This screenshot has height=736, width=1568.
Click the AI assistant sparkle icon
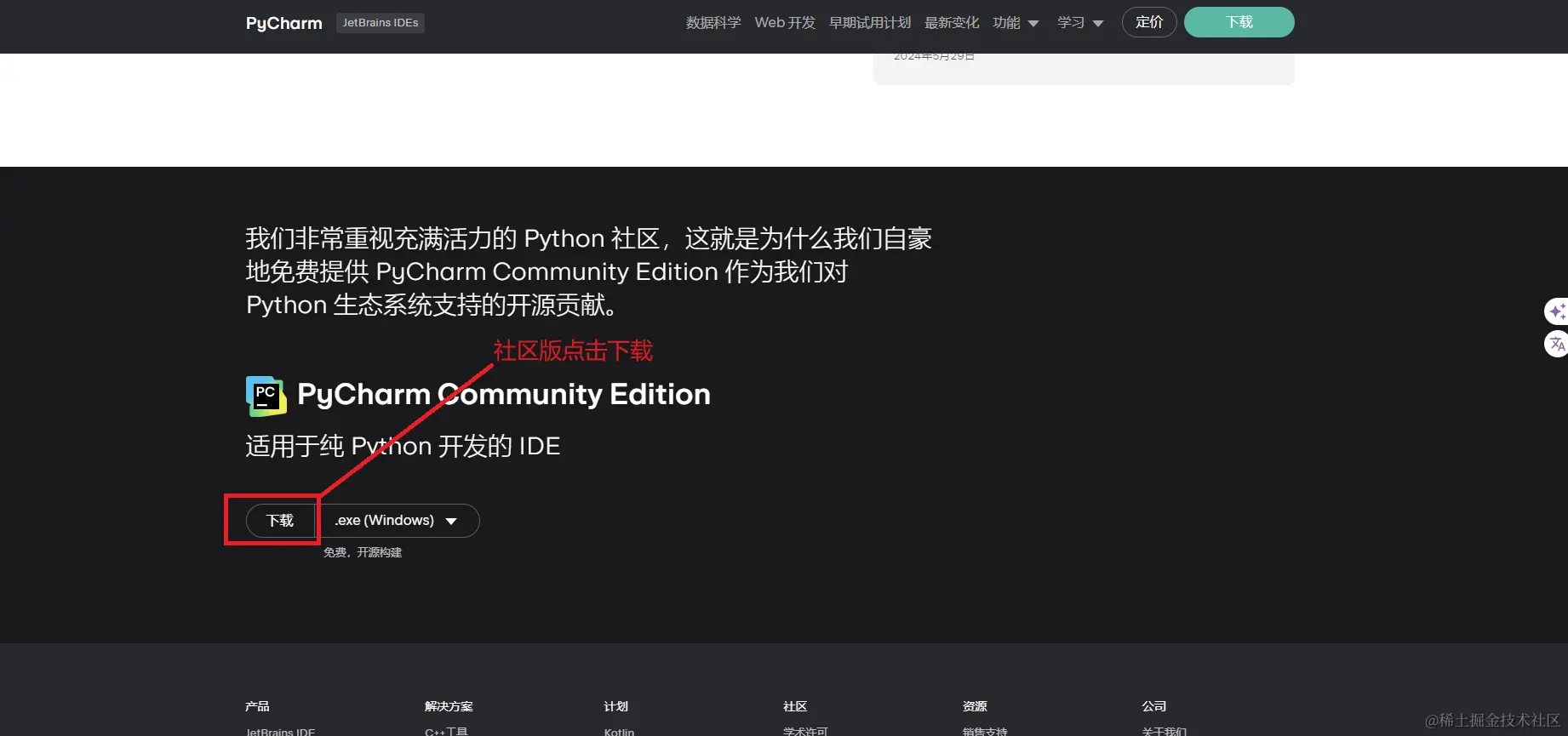click(x=1557, y=311)
